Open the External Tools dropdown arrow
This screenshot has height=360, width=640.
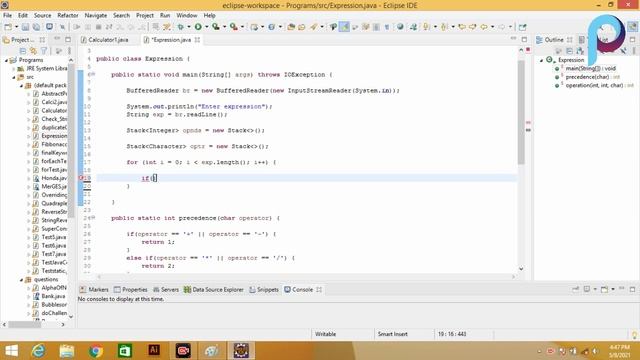tap(242, 27)
